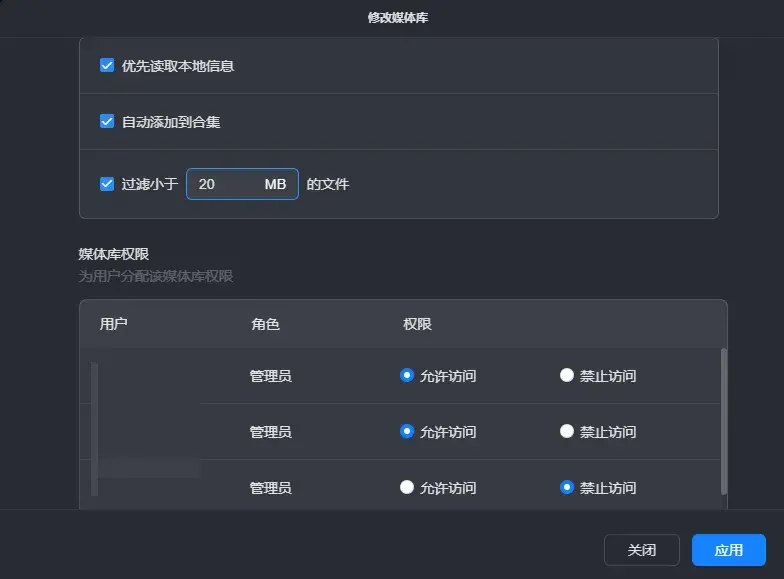This screenshot has height=579, width=784.
Task: Select 允许访问 for the first user row
Action: point(407,376)
